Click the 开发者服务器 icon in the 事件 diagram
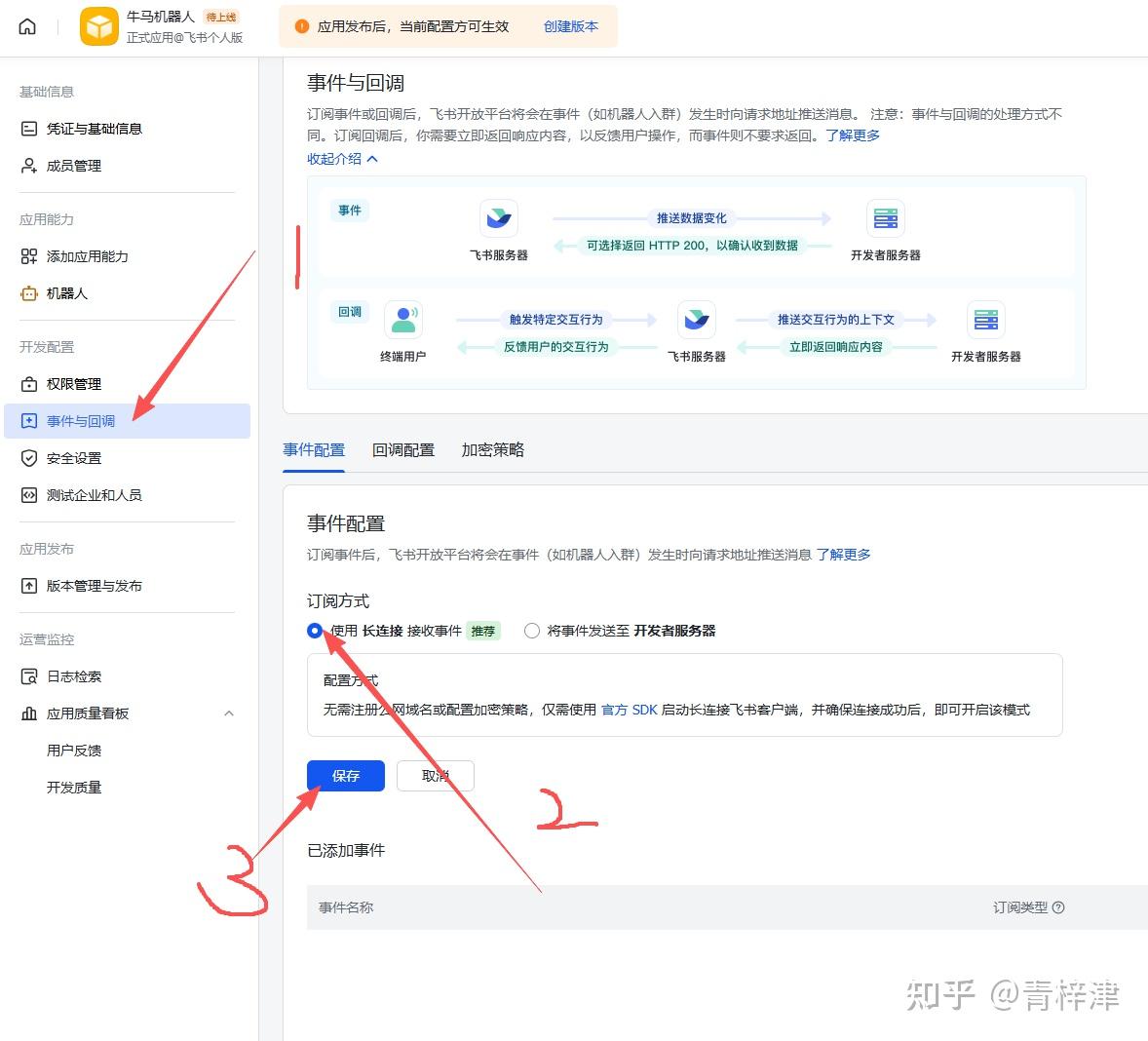1148x1041 pixels. [x=885, y=218]
